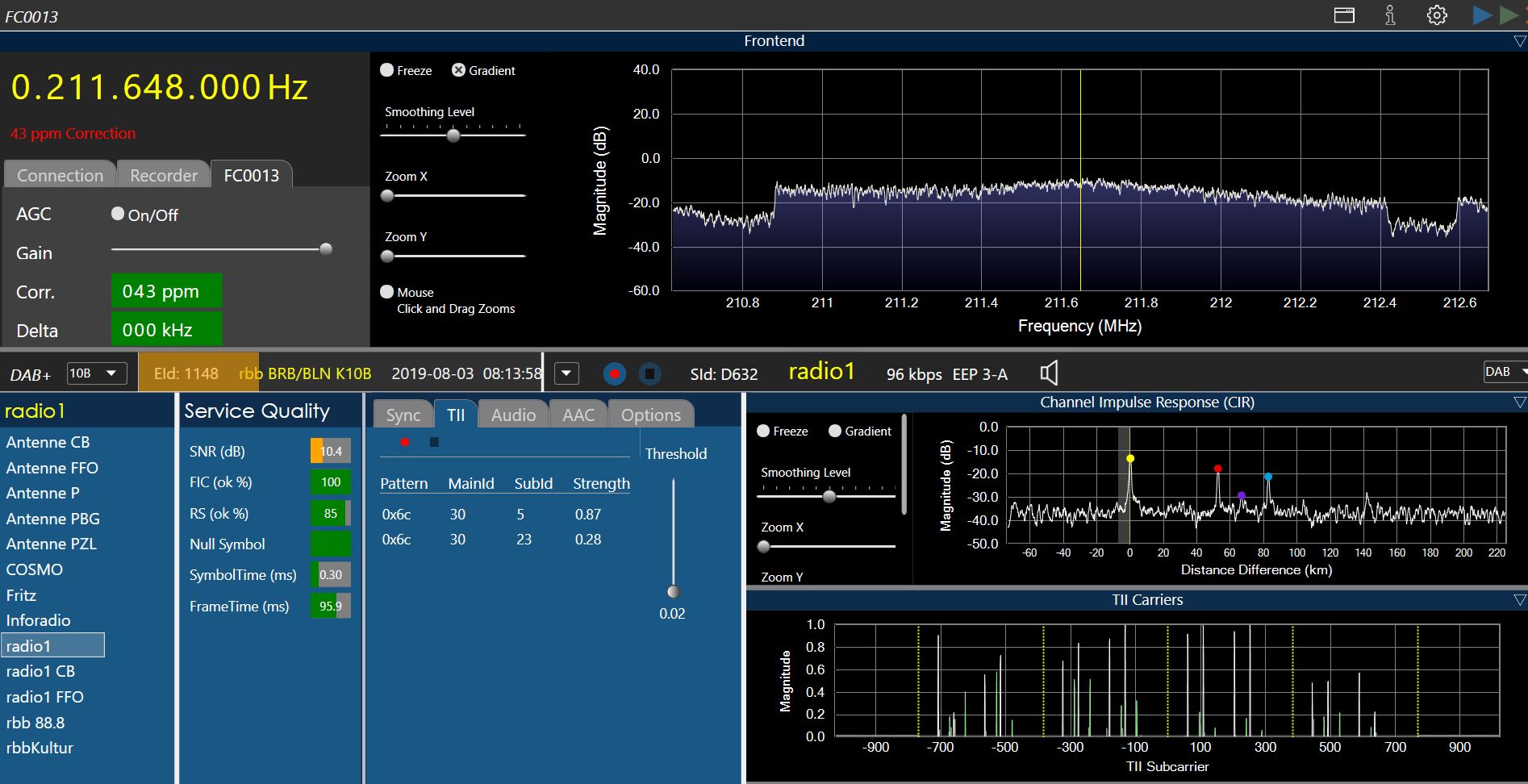This screenshot has height=784, width=1528.
Task: Click the small red TII record dot
Action: pyautogui.click(x=405, y=442)
